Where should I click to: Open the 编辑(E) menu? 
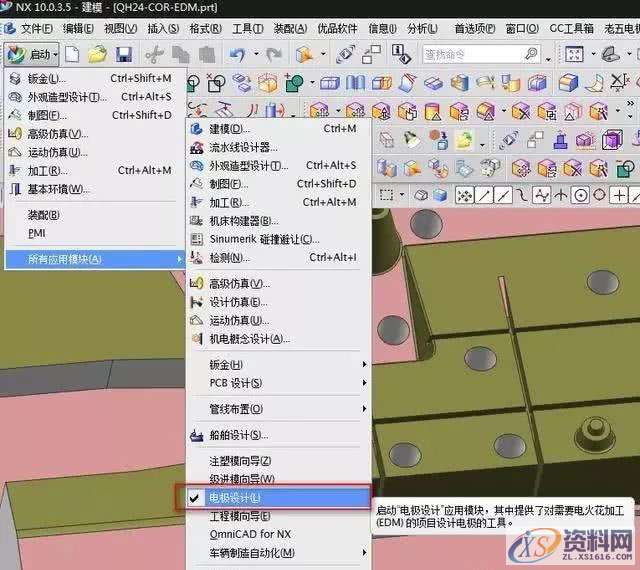(x=78, y=29)
